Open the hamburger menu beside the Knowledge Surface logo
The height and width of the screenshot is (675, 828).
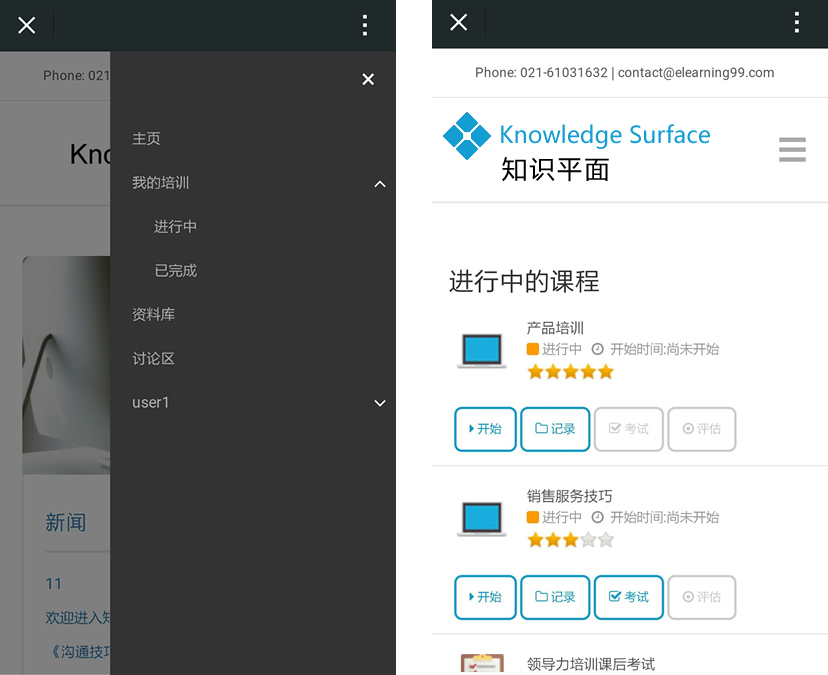(x=792, y=149)
